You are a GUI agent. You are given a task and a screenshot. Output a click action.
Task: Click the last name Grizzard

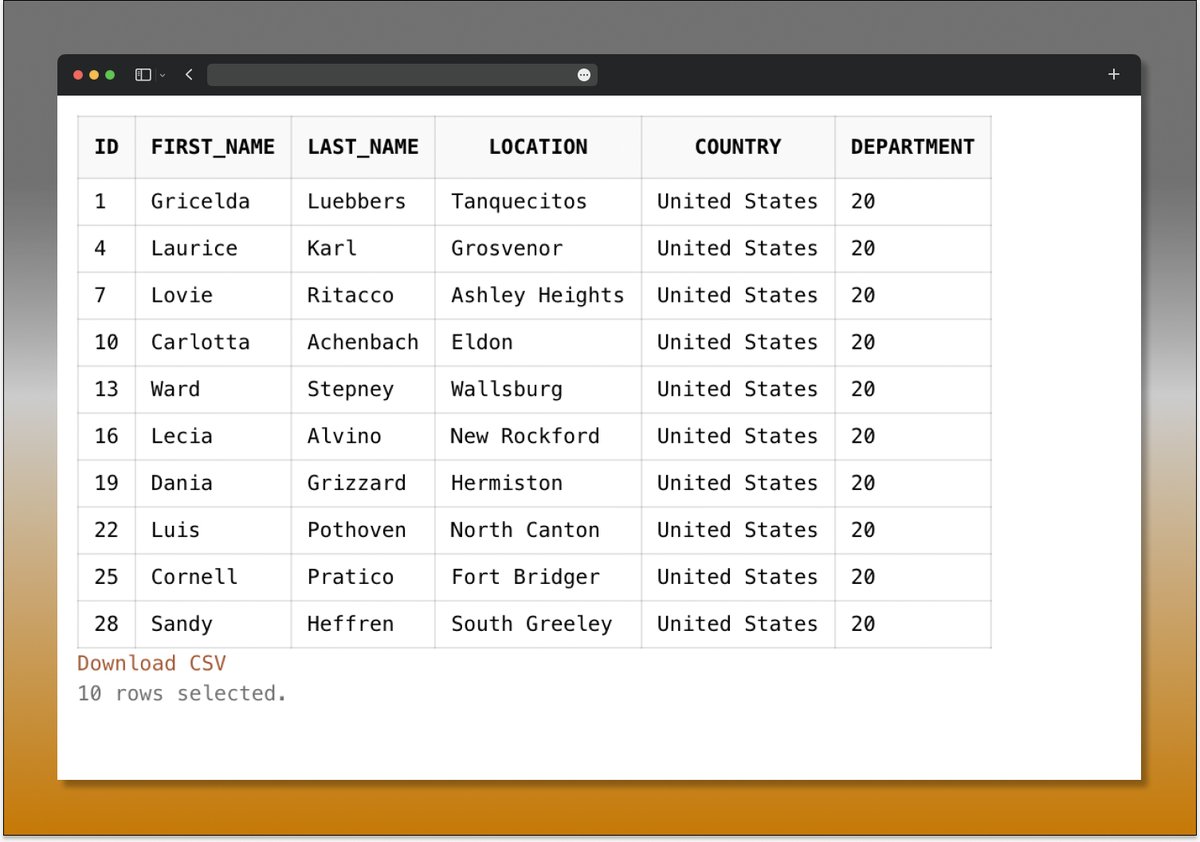(x=357, y=483)
